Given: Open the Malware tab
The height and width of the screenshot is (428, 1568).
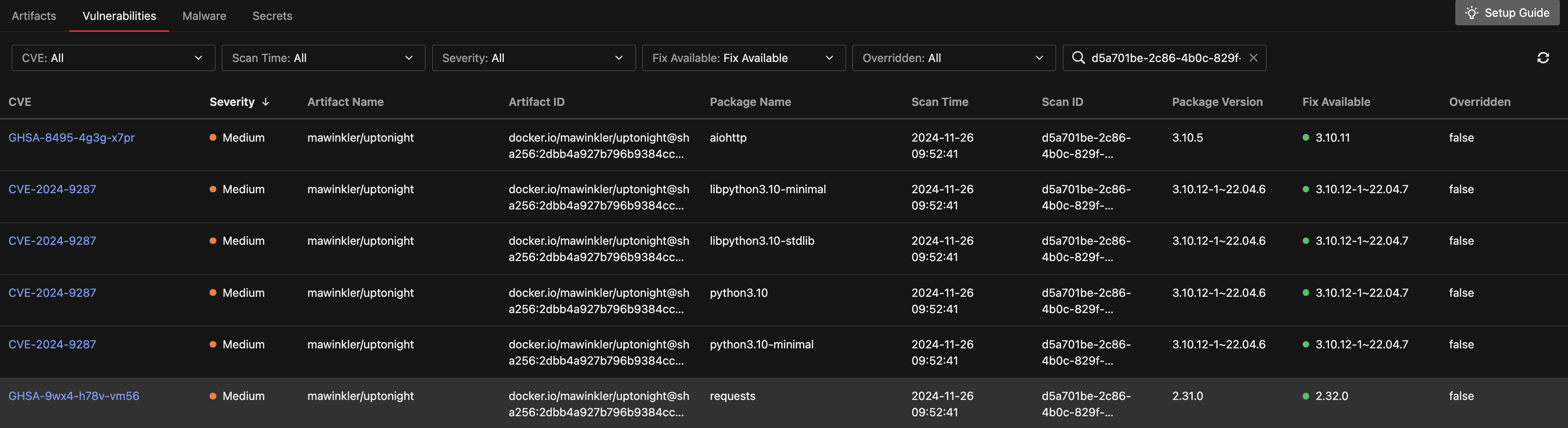Looking at the screenshot, I should pyautogui.click(x=205, y=16).
